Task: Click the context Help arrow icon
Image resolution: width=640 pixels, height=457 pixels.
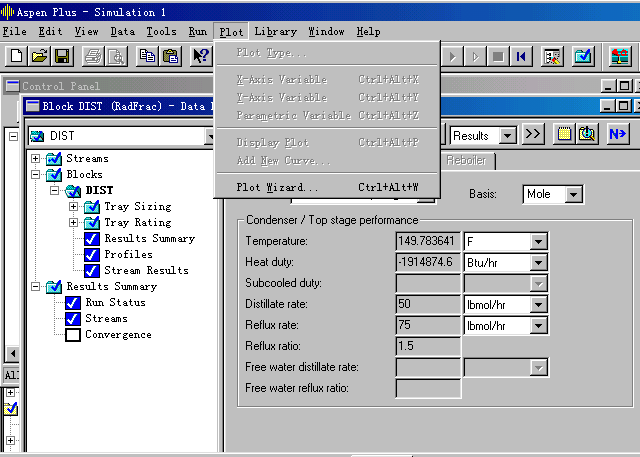Action: 201,56
